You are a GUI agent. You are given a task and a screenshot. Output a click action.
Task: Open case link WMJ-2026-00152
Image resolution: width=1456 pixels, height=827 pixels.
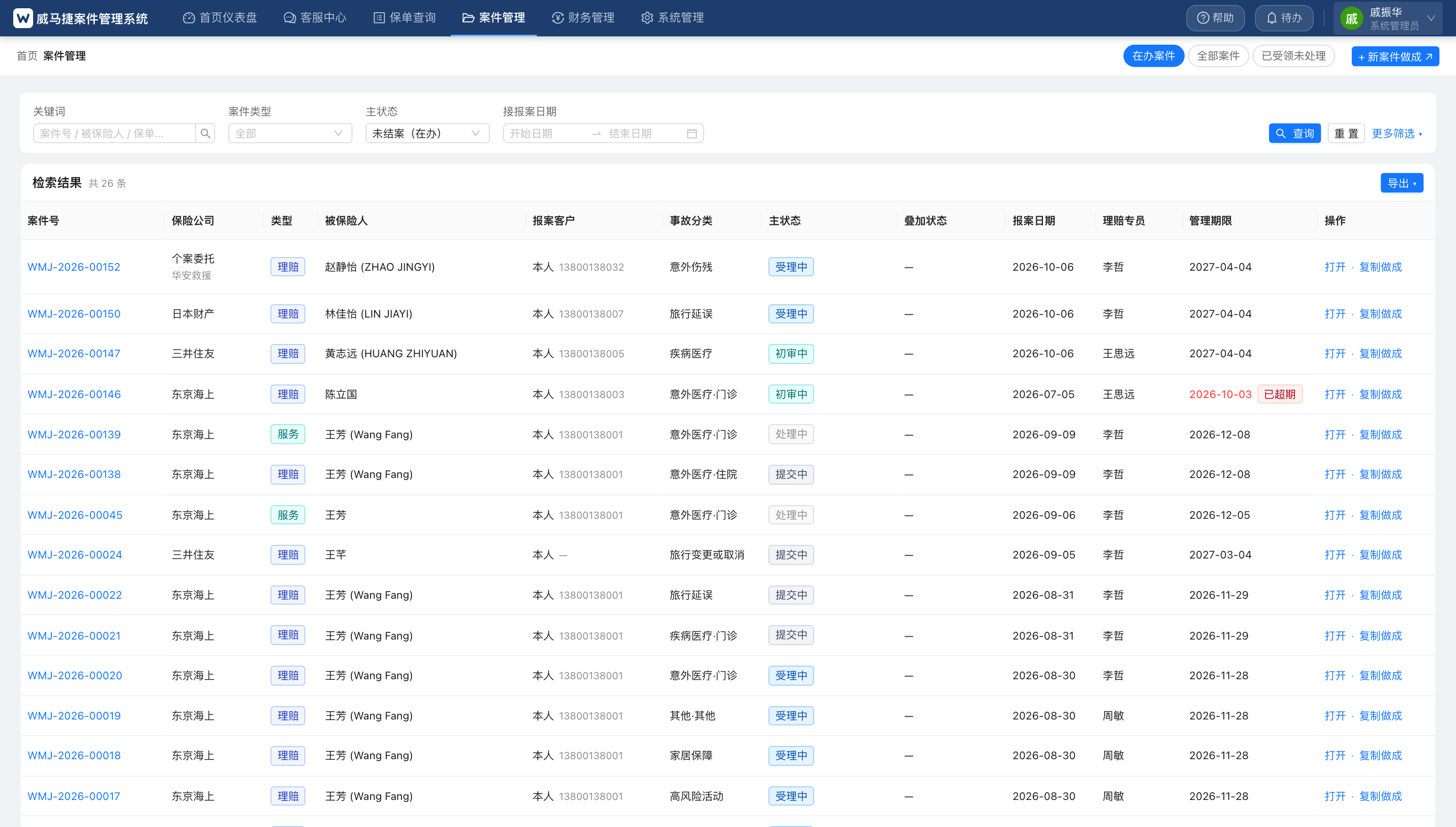coord(74,267)
